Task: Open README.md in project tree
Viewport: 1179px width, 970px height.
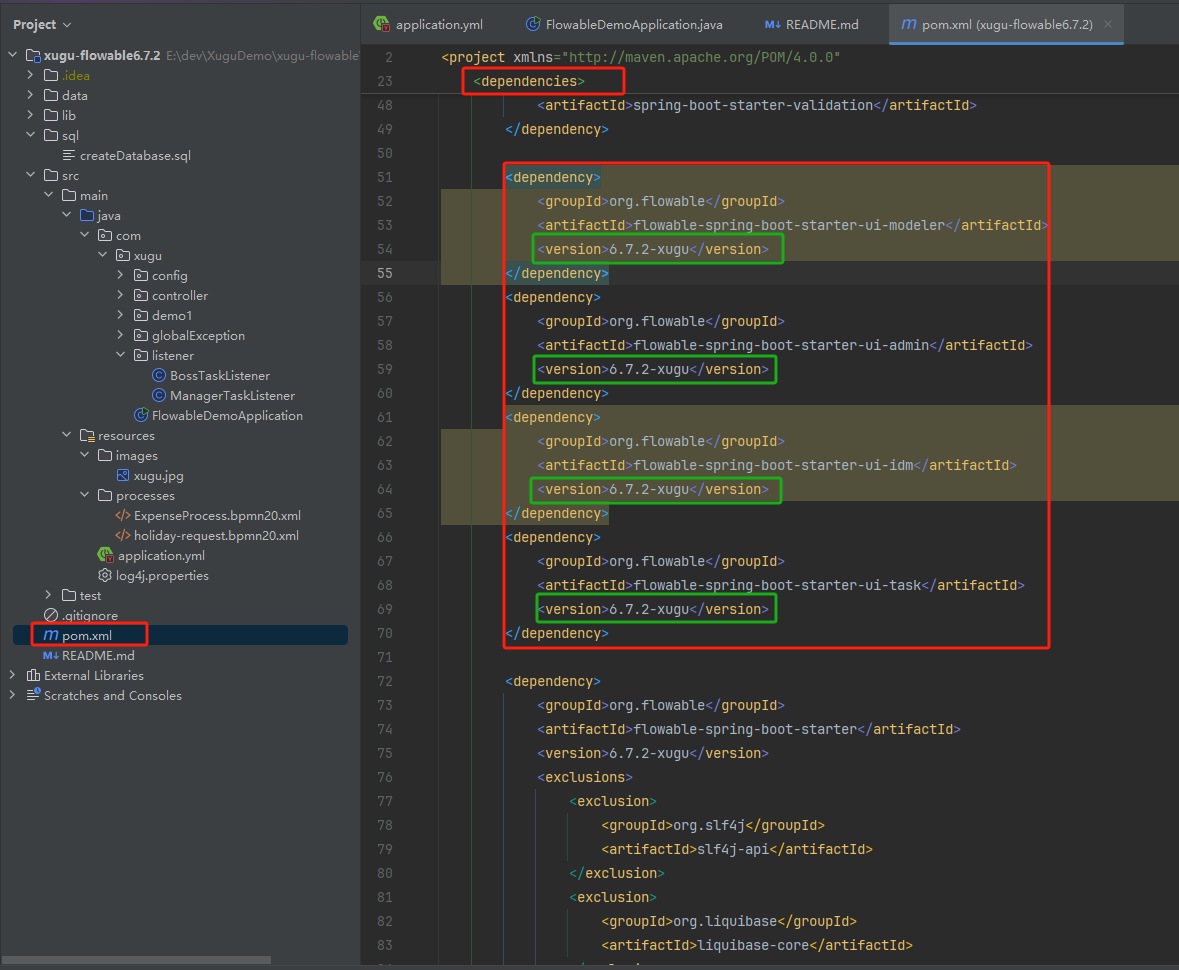Action: point(98,656)
